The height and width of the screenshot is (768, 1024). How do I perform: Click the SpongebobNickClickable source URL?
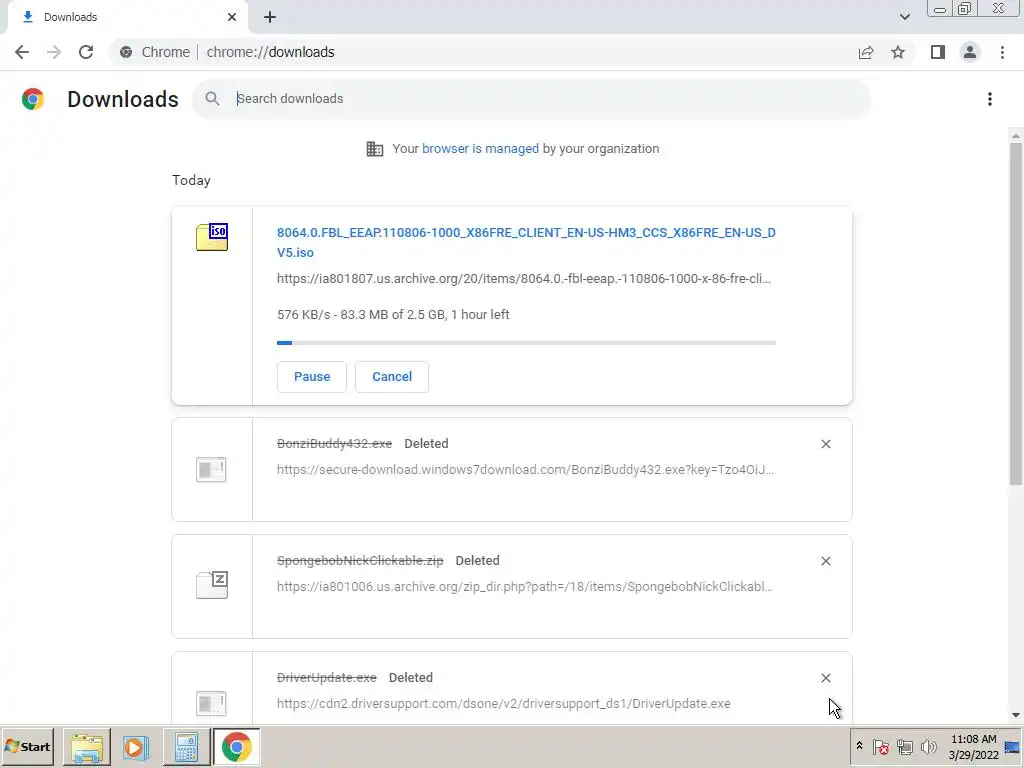[x=524, y=586]
